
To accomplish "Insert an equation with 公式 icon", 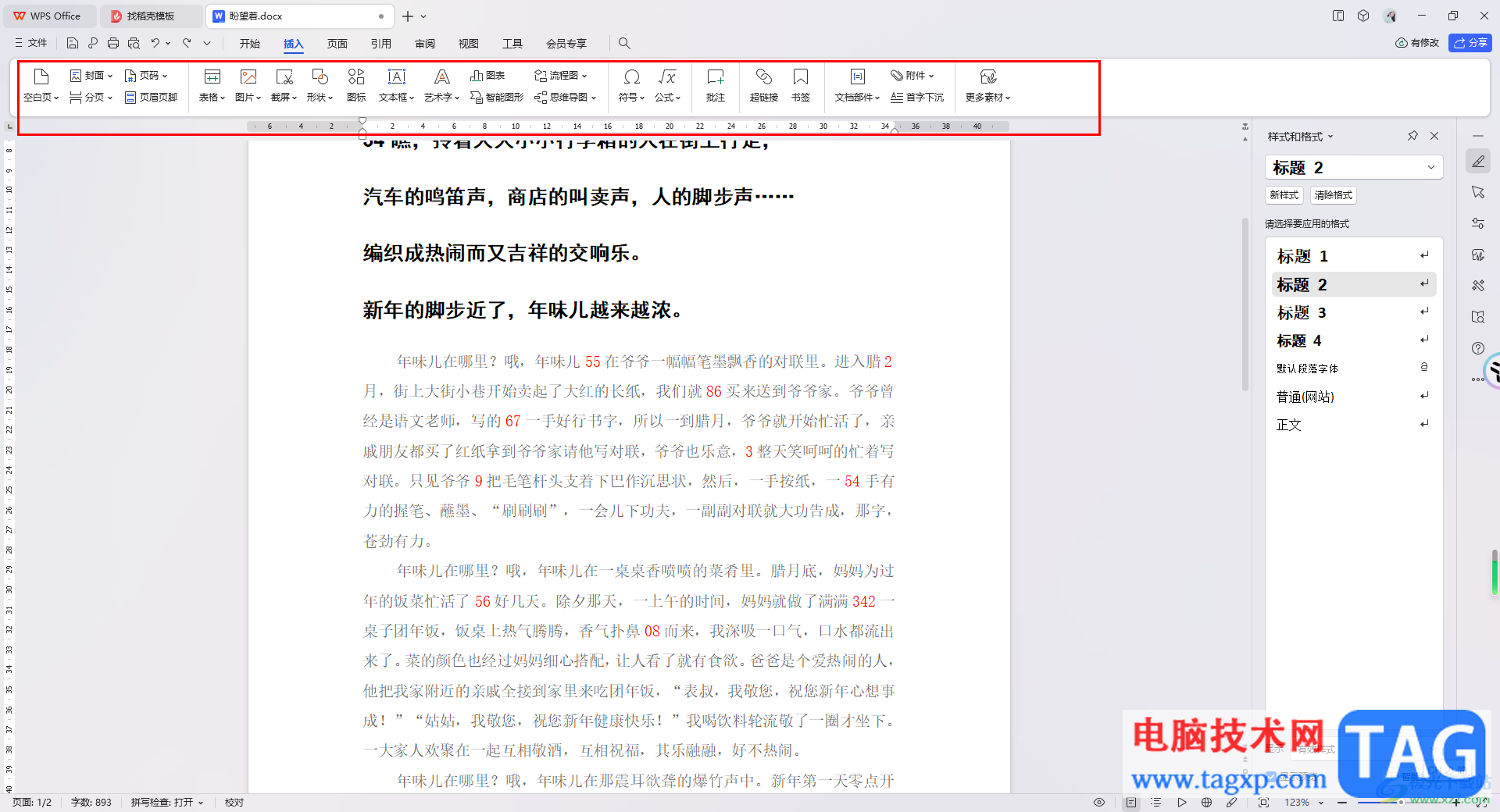I will 667,77.
